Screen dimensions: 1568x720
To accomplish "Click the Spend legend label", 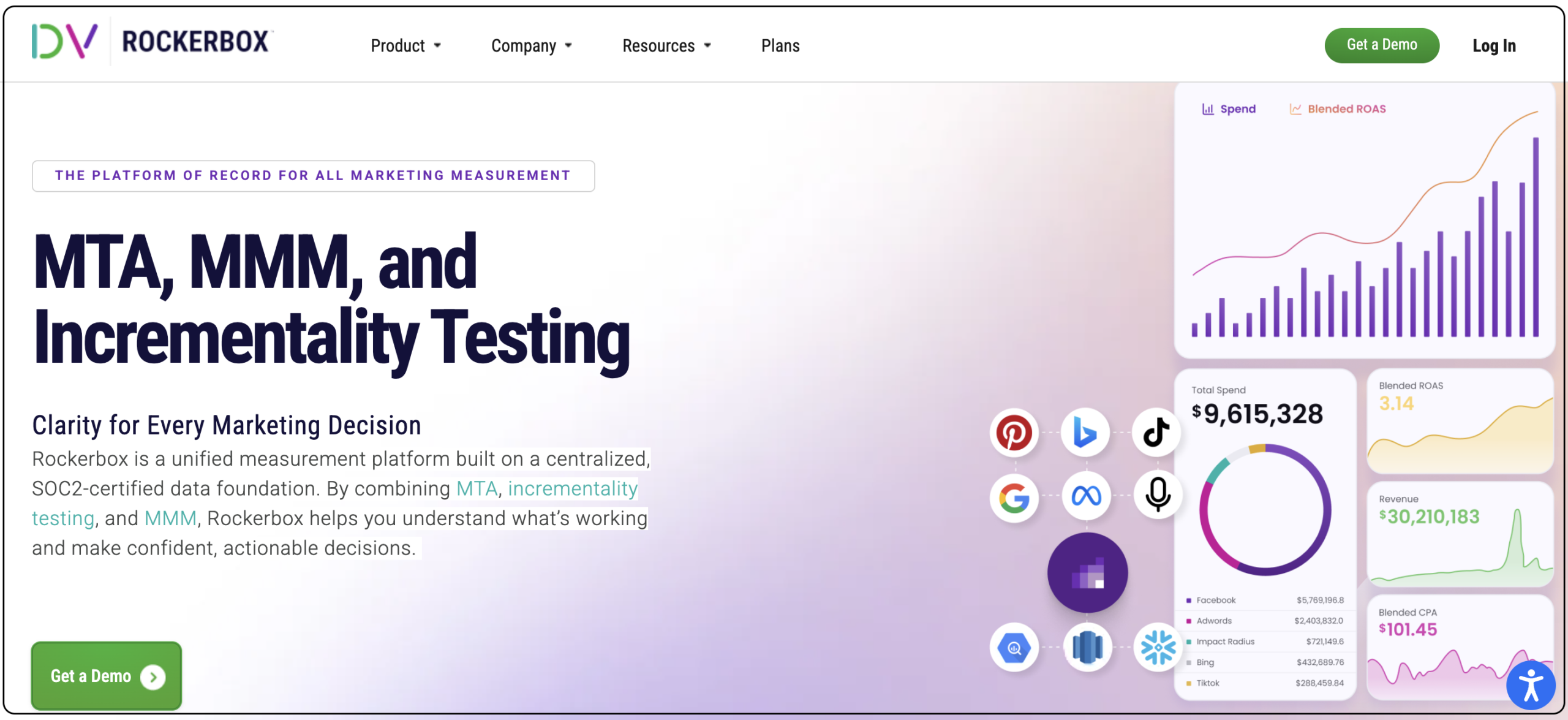I will [x=1238, y=109].
